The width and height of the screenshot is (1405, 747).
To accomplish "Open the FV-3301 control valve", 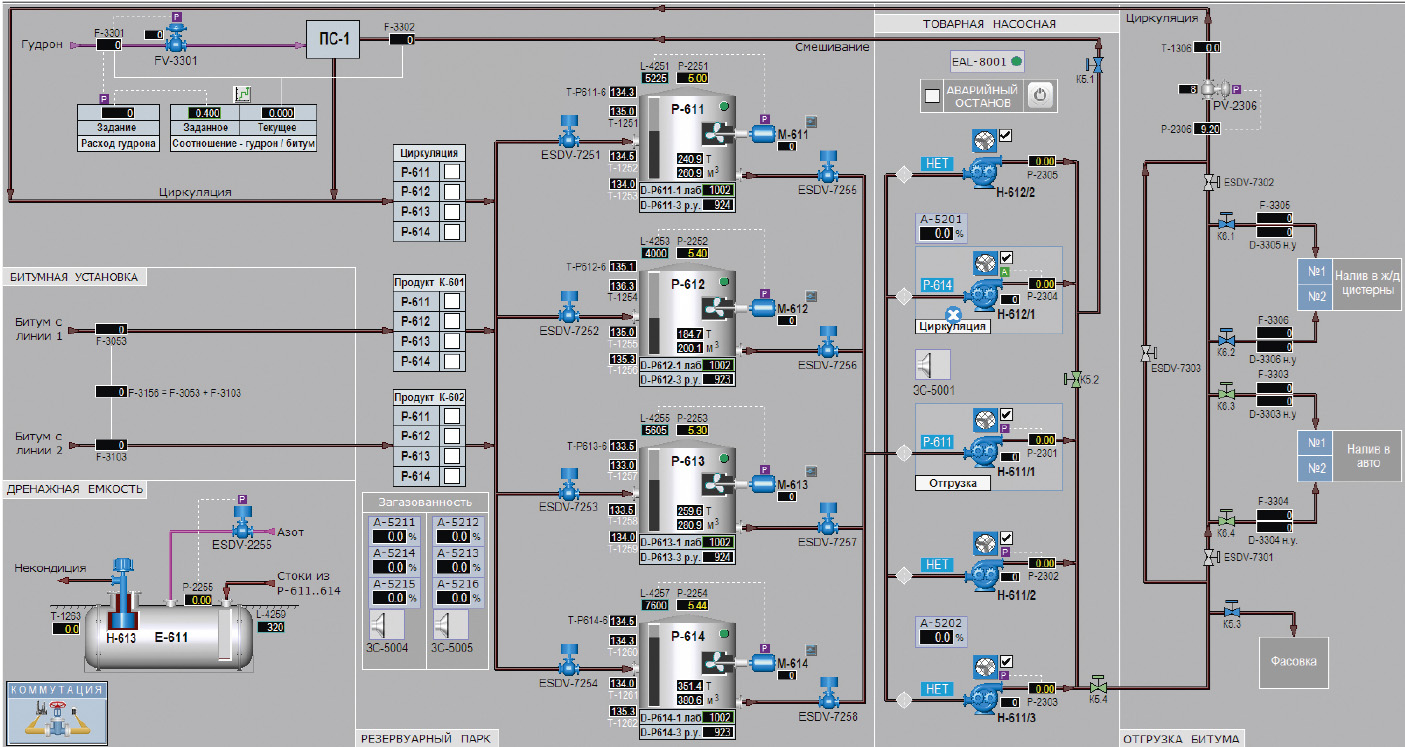I will click(x=177, y=41).
